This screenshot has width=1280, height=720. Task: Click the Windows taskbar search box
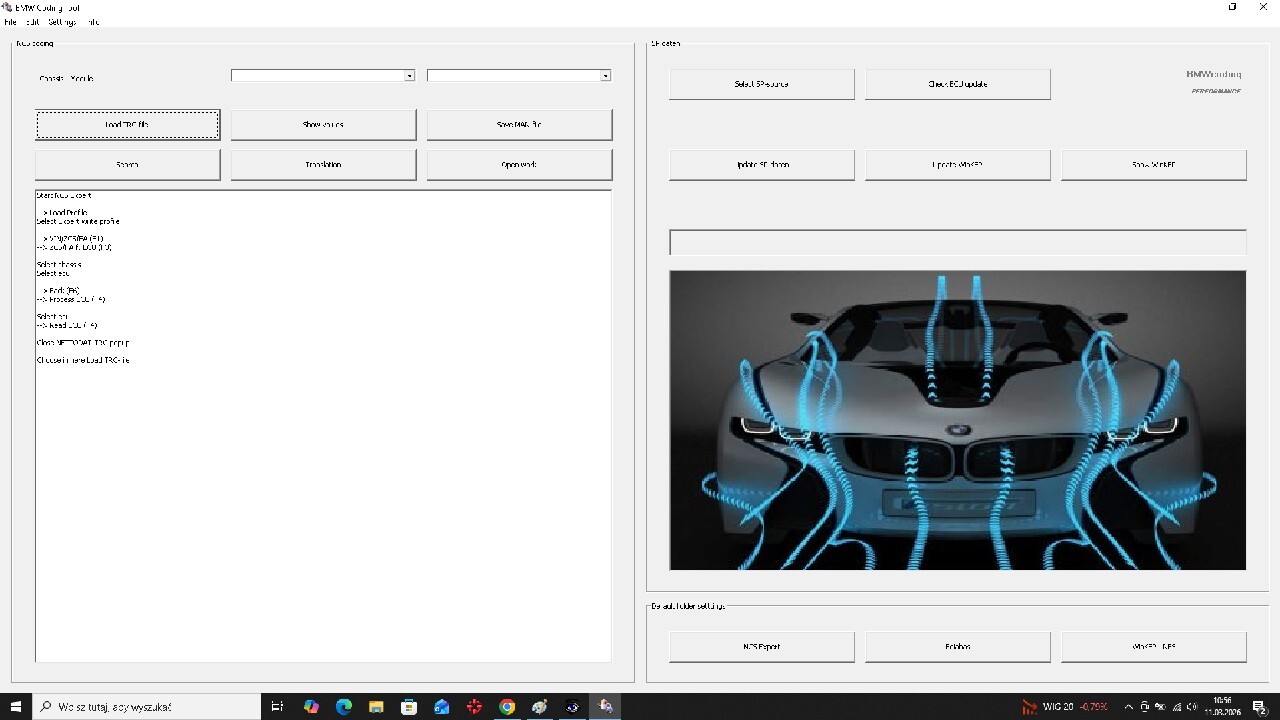click(x=147, y=707)
